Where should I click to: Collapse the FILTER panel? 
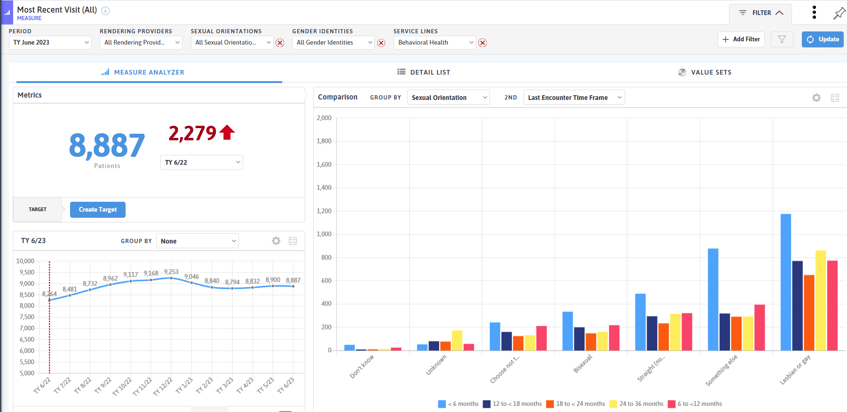761,12
